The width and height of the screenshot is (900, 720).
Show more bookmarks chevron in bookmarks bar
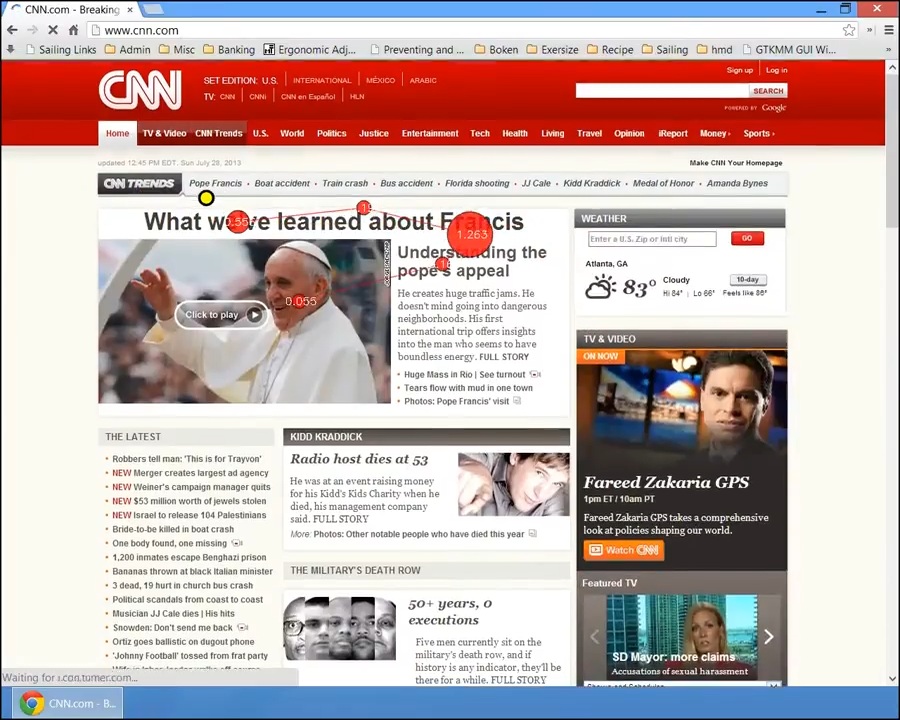pos(889,50)
